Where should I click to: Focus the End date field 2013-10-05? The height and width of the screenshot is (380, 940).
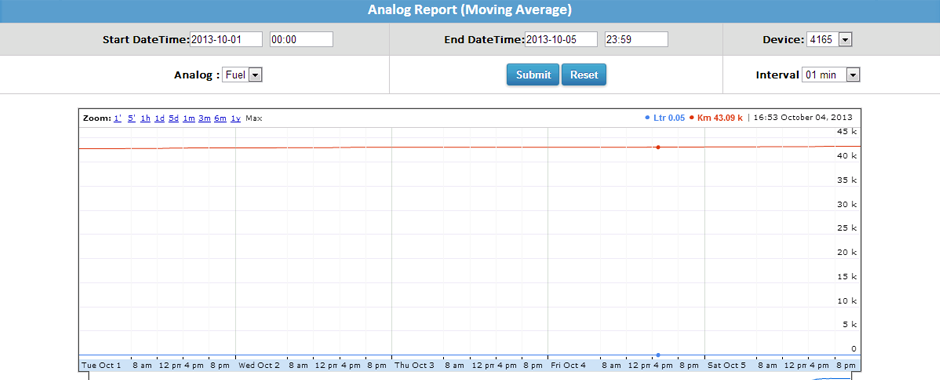click(561, 40)
